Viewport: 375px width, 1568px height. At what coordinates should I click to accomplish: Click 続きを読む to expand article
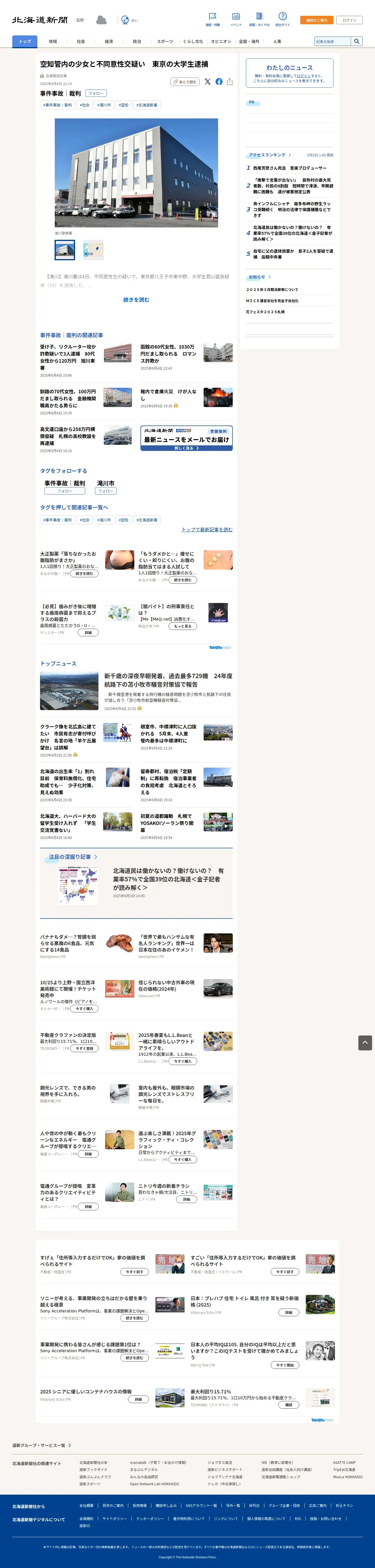[136, 300]
